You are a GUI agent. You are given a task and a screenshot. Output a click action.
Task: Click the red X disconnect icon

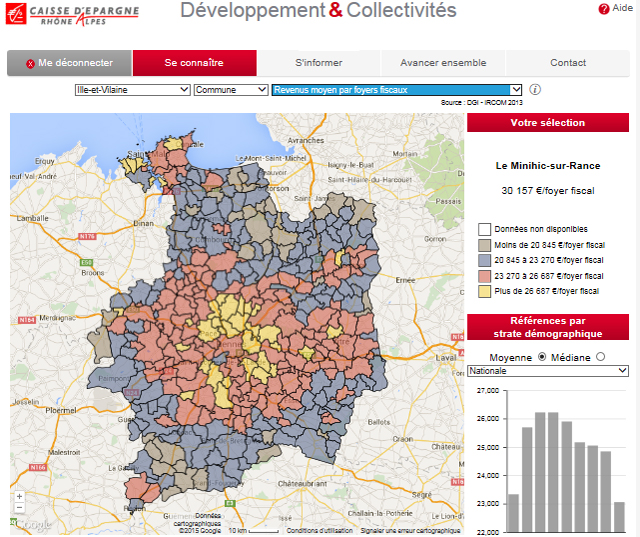[31, 63]
